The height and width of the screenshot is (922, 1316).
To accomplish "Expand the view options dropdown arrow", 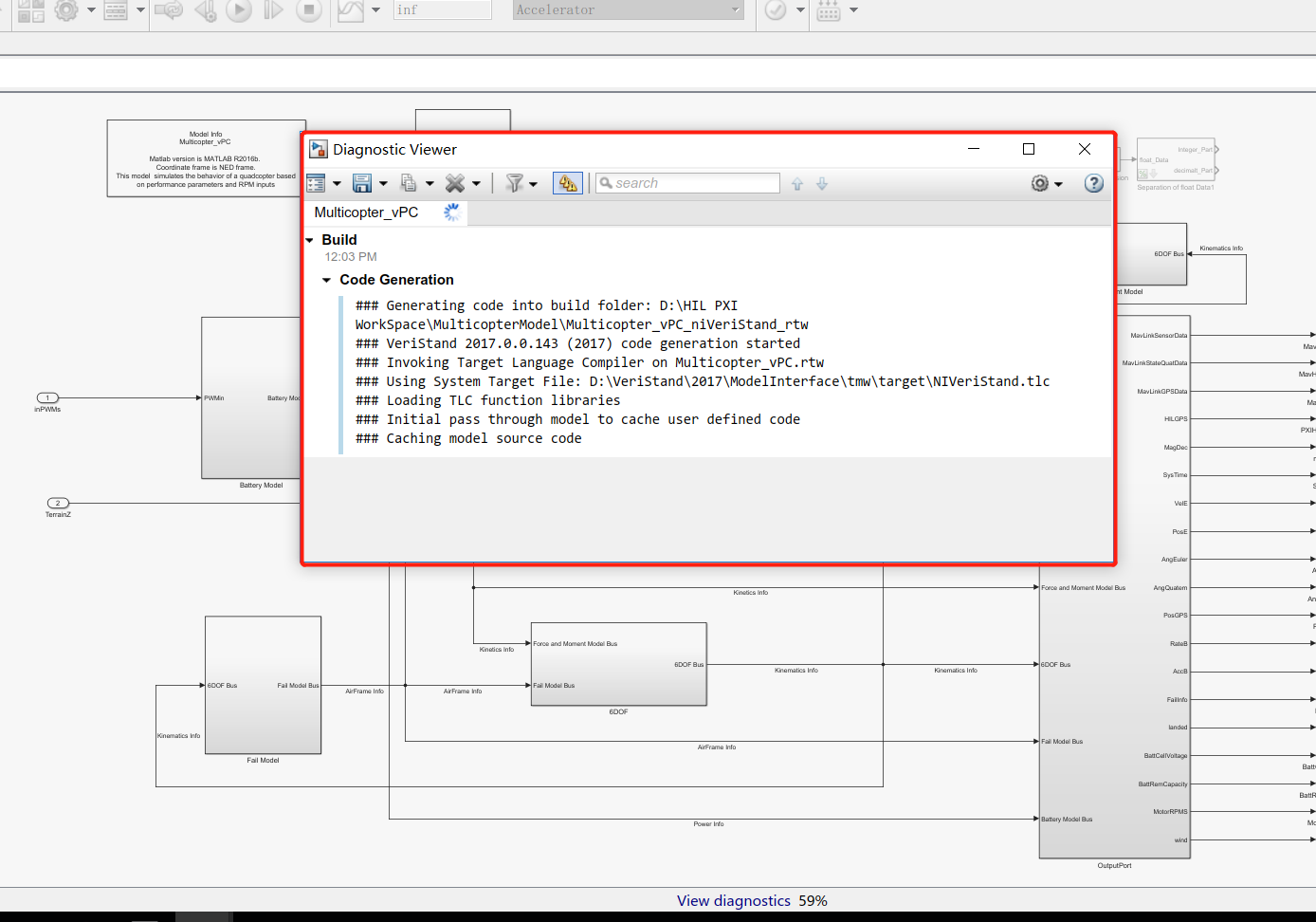I will point(337,184).
